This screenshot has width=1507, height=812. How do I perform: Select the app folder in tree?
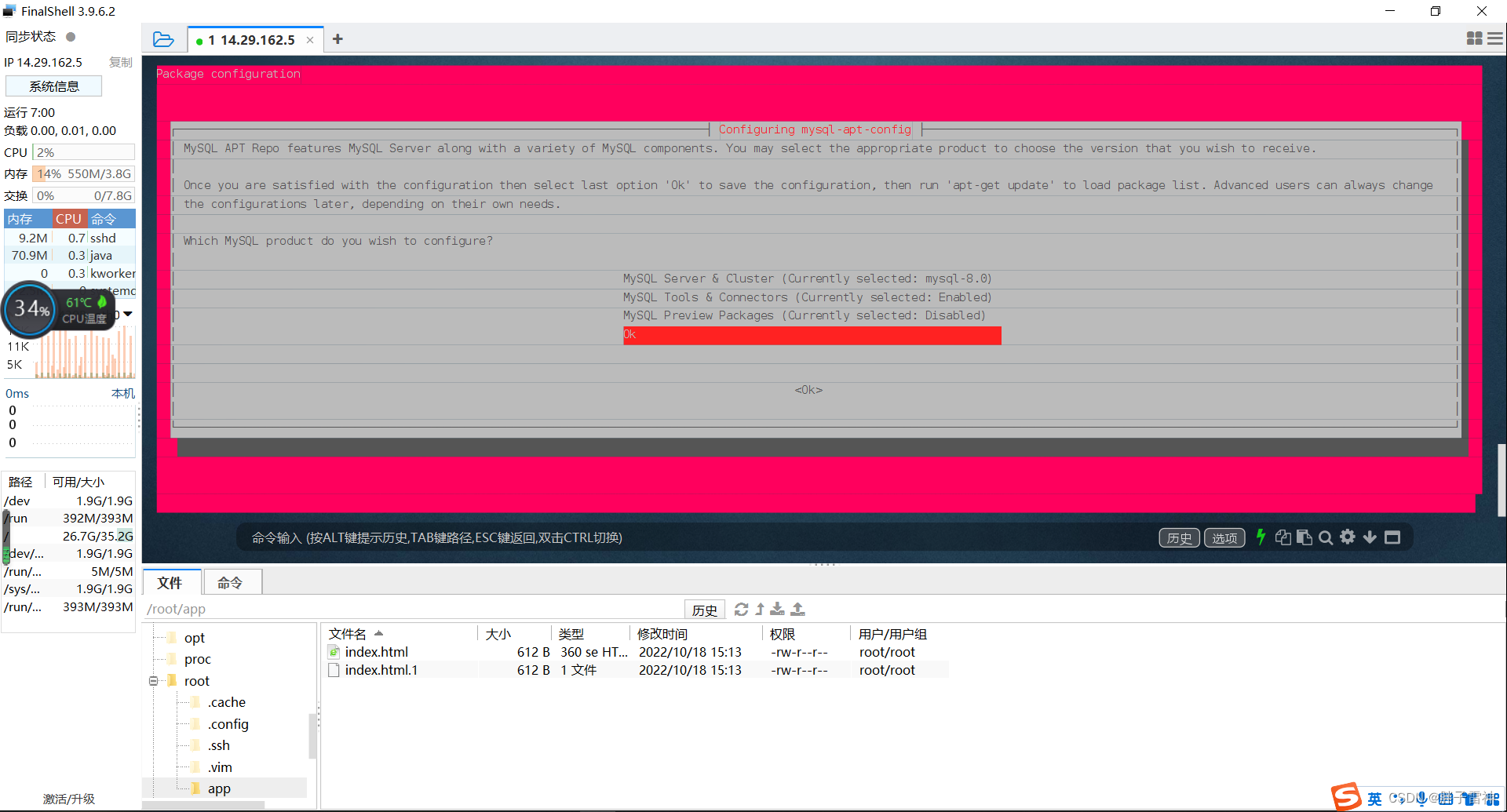(219, 788)
